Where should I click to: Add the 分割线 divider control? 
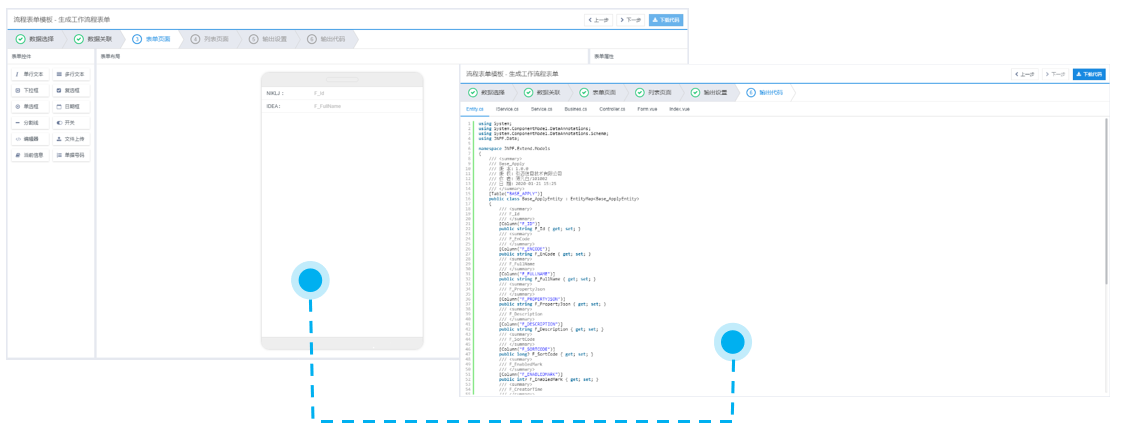[x=29, y=122]
